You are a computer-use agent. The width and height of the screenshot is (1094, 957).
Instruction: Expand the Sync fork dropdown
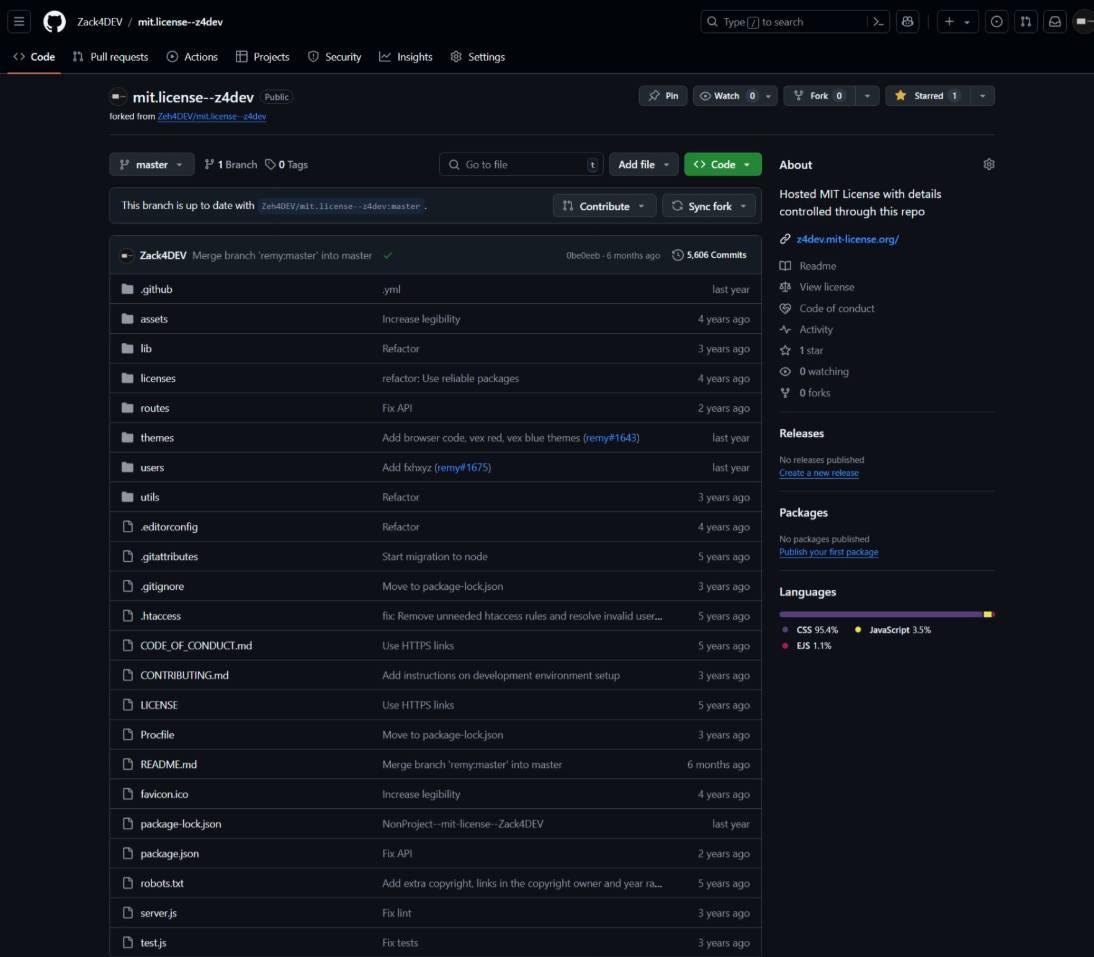tap(708, 206)
